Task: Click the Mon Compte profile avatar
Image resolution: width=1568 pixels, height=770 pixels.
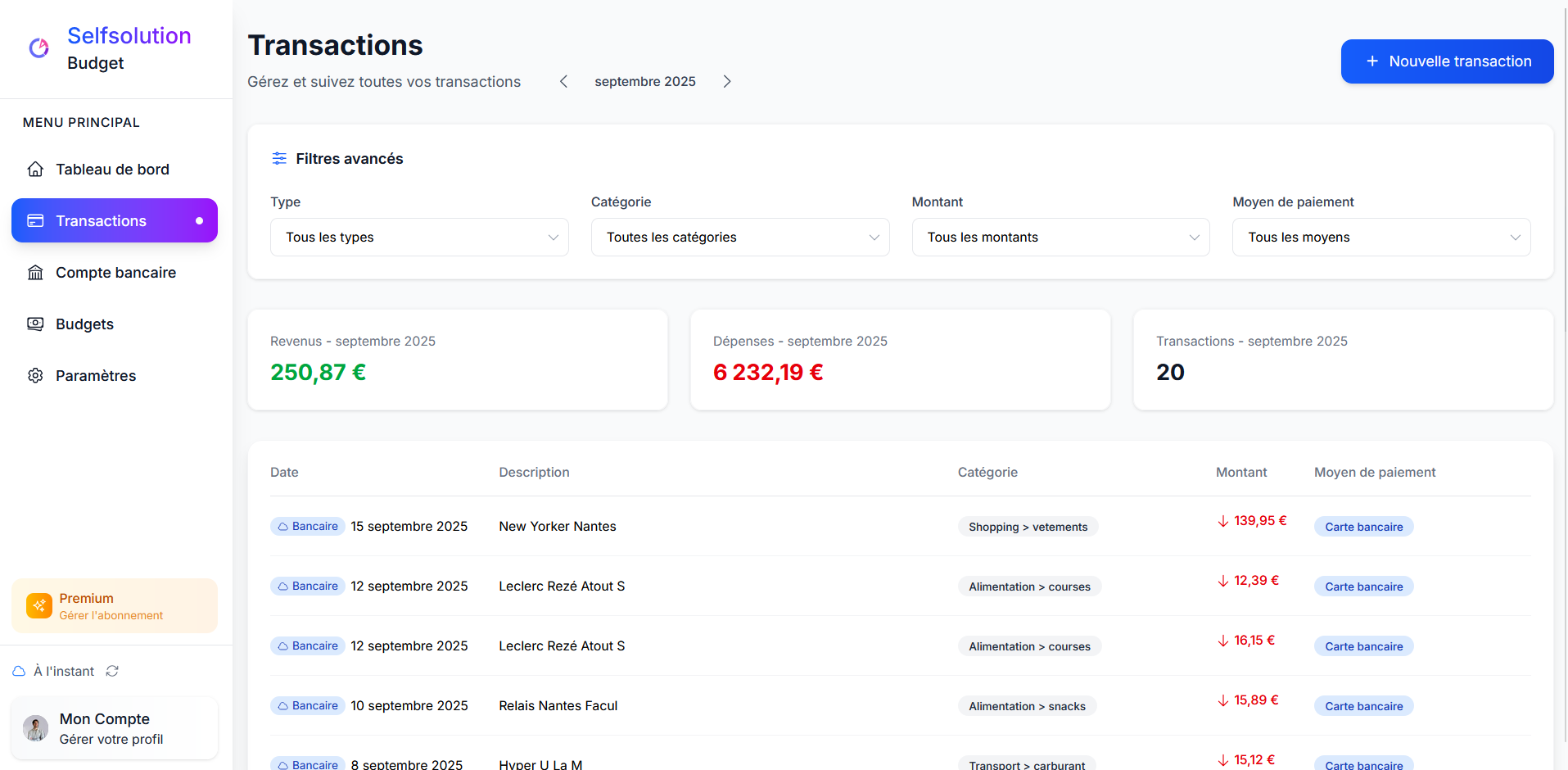Action: [x=36, y=728]
